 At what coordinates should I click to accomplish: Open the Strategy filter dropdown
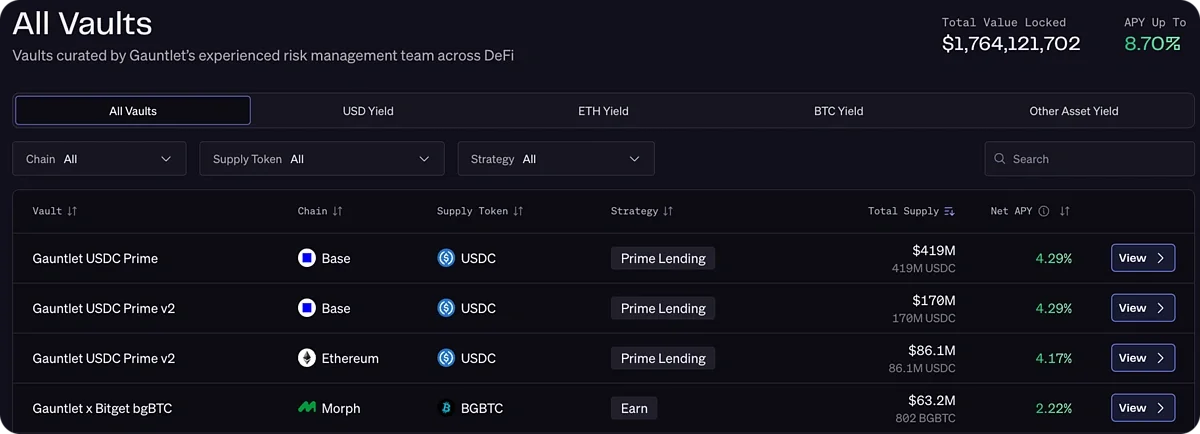point(556,159)
